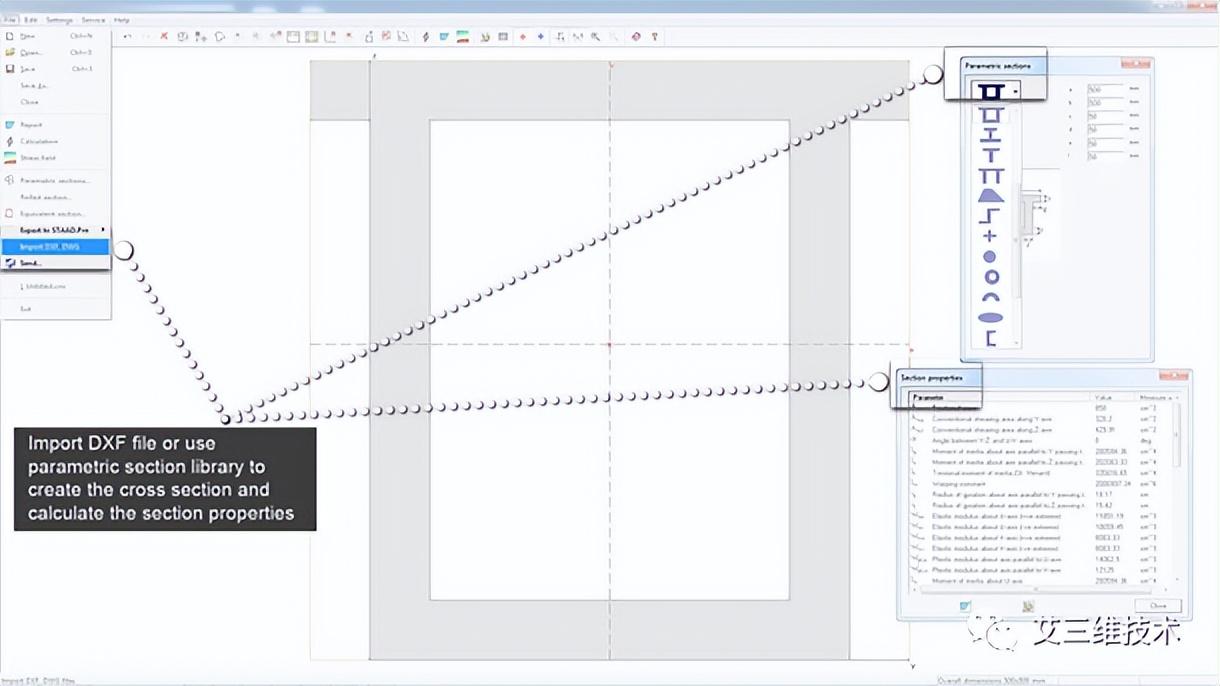
Task: Select the hollow ring section shape
Action: pos(990,277)
